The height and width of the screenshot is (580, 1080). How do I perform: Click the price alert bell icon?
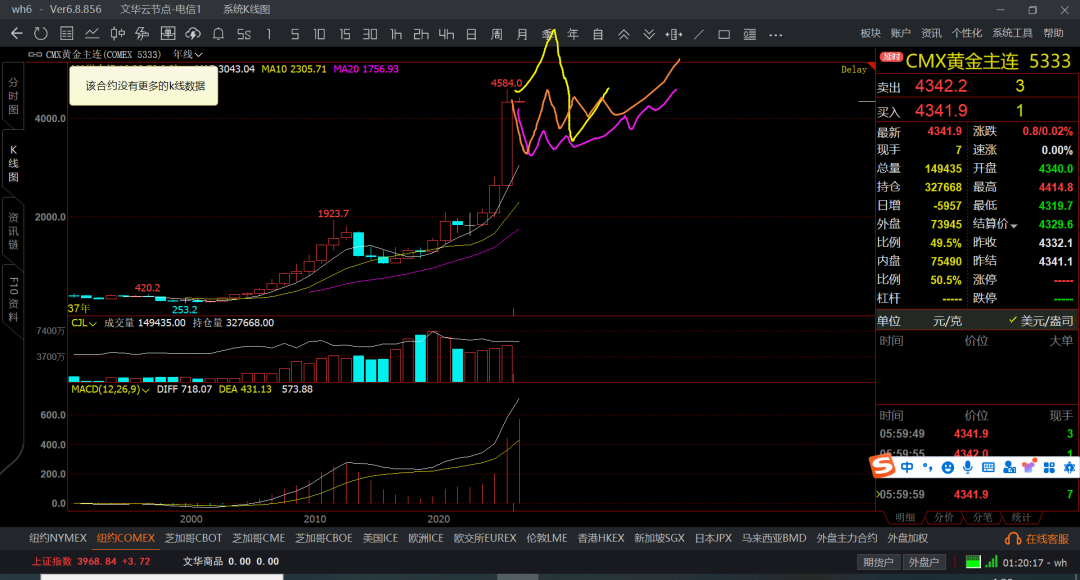218,34
